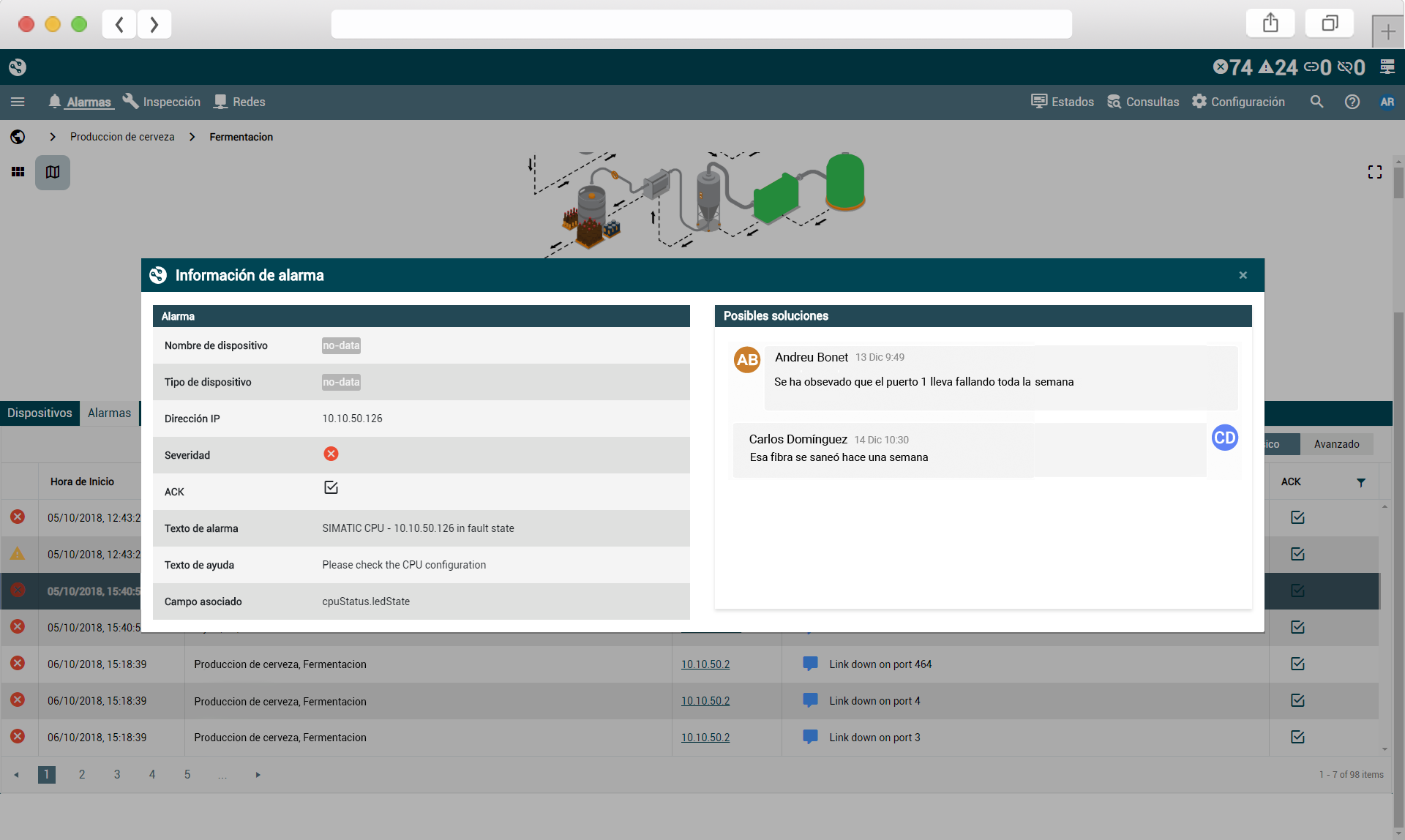Switch to grid view icon

tap(18, 172)
